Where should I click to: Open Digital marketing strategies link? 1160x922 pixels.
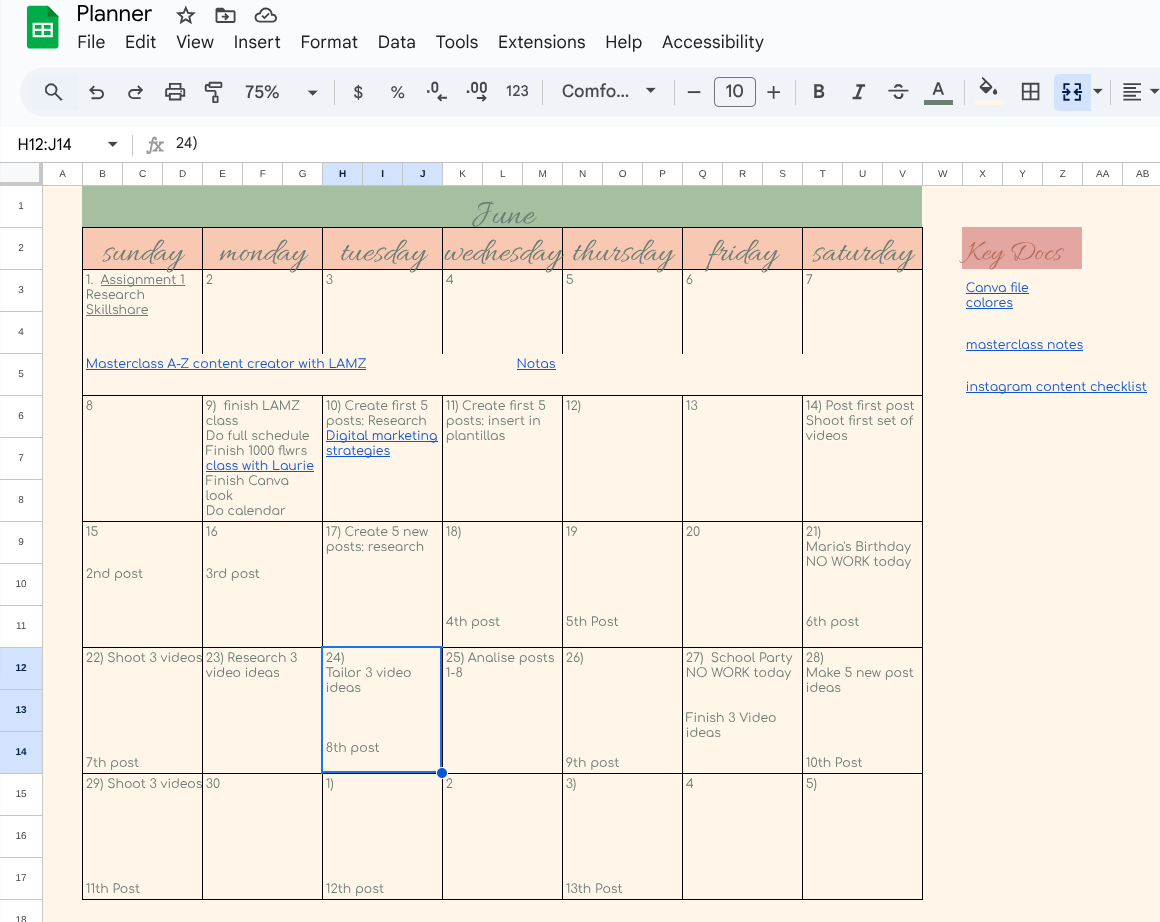pos(381,443)
